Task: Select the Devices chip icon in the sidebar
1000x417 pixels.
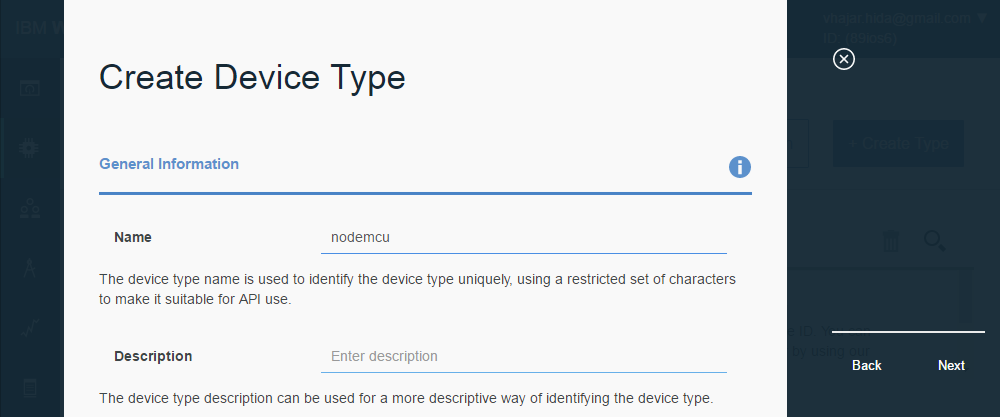Action: (29, 149)
